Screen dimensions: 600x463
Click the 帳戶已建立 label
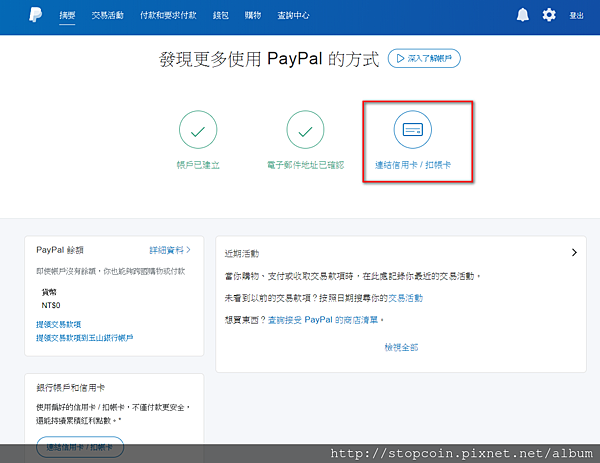pos(198,165)
